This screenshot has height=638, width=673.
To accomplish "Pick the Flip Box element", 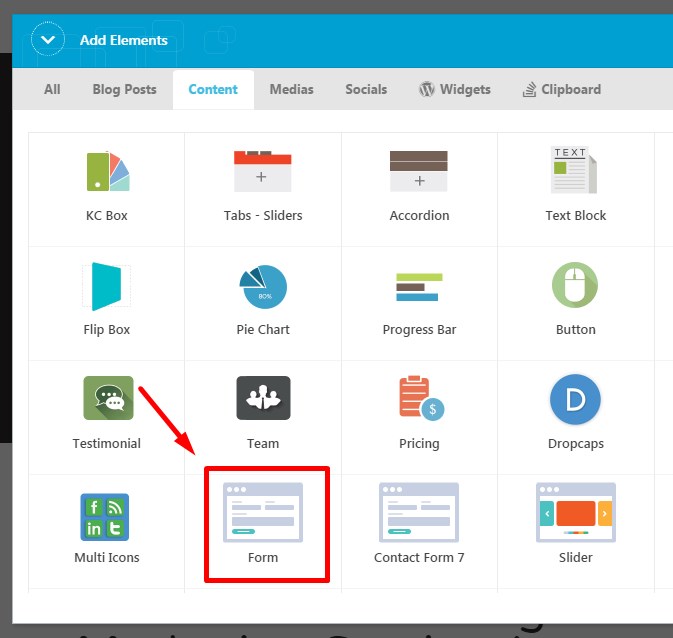I will pos(106,287).
